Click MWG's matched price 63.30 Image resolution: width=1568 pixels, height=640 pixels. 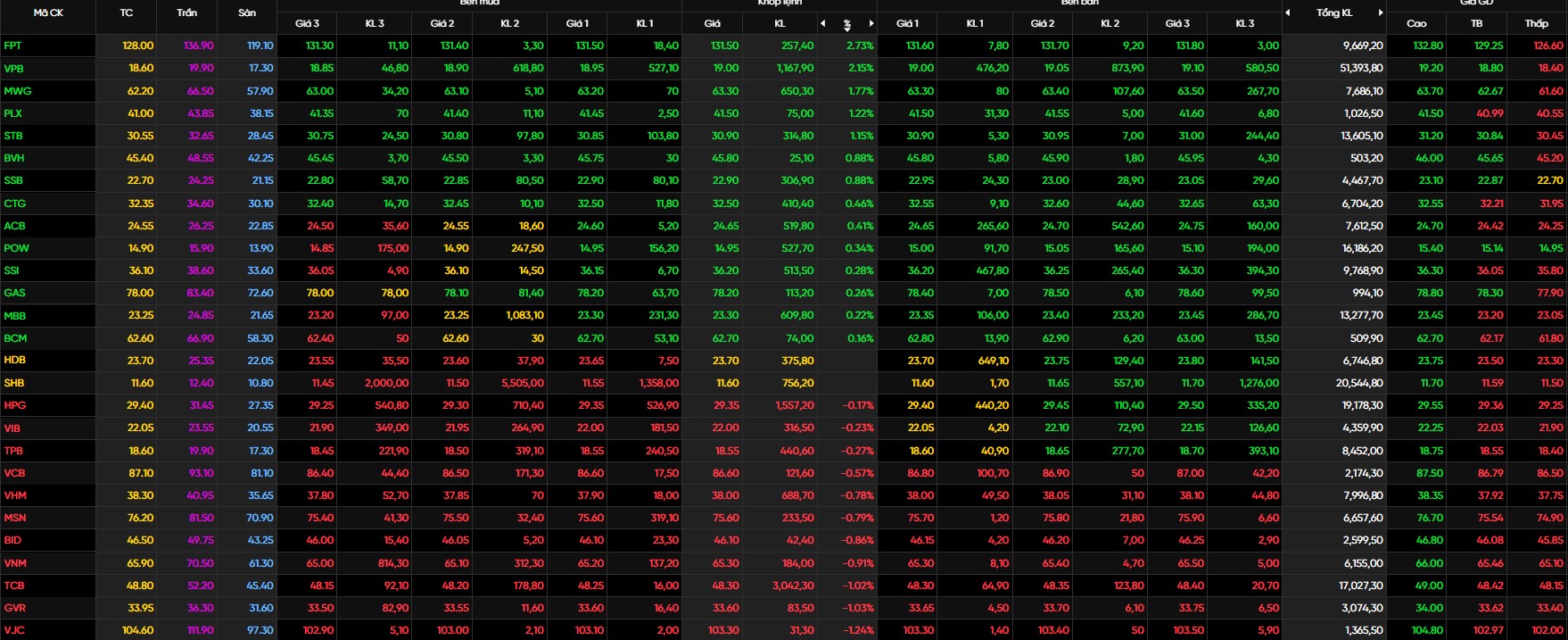coord(725,91)
